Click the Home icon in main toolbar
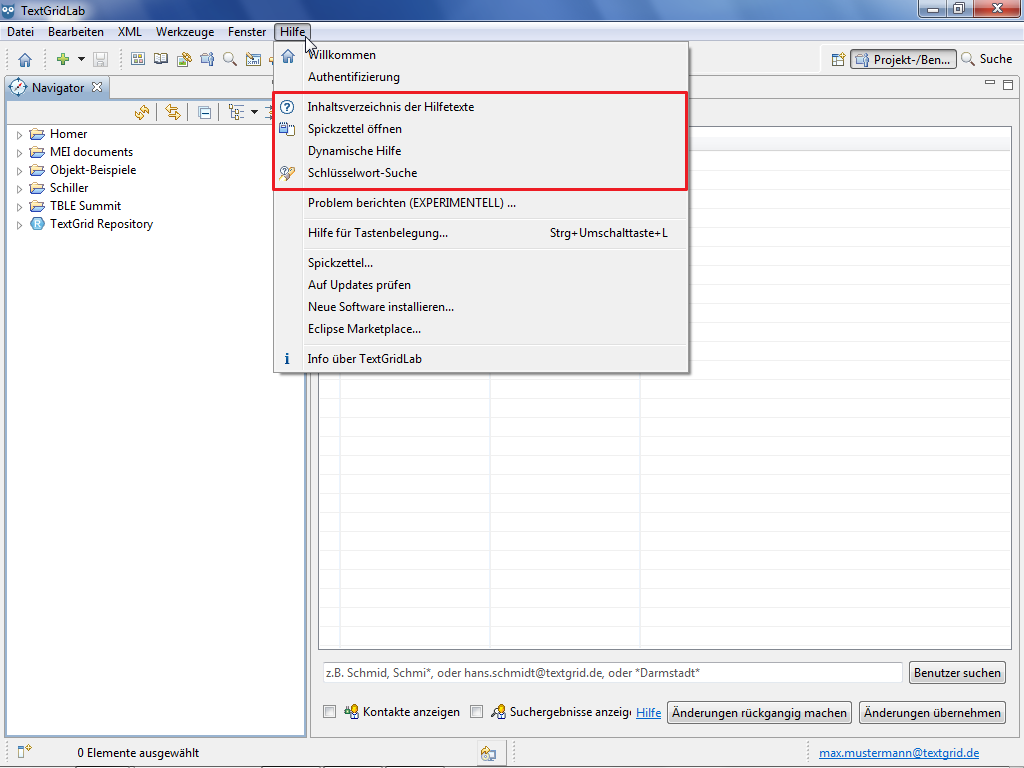Viewport: 1024px width, 768px height. 25,60
